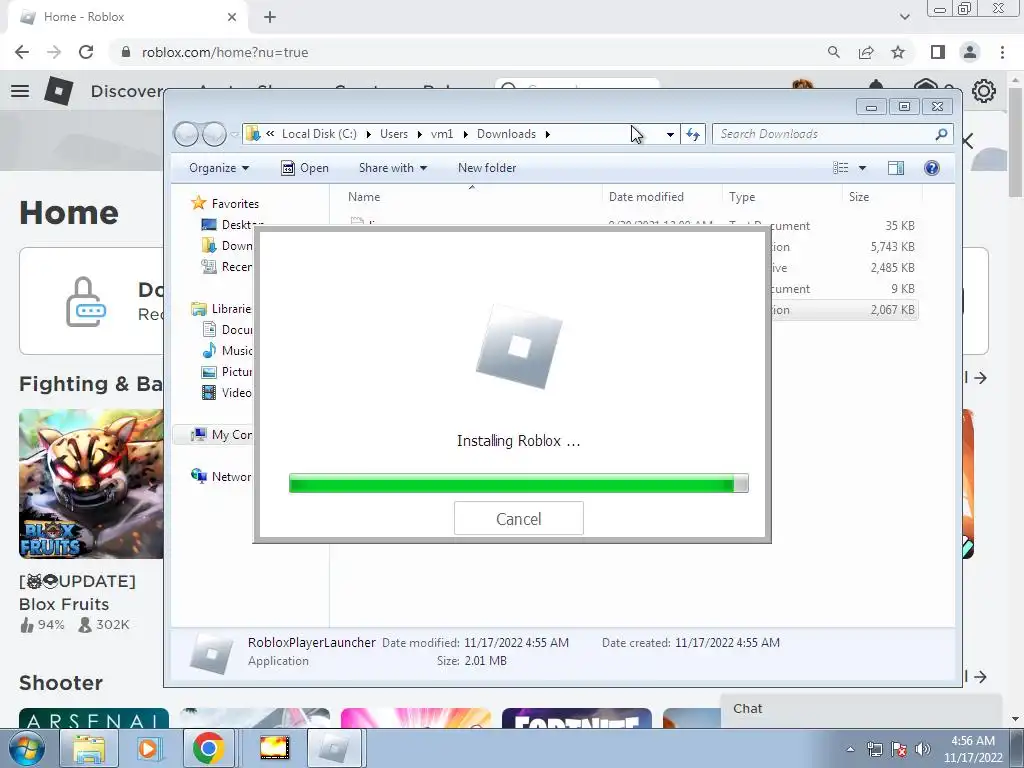Open Roblox settings gear icon

point(984,91)
